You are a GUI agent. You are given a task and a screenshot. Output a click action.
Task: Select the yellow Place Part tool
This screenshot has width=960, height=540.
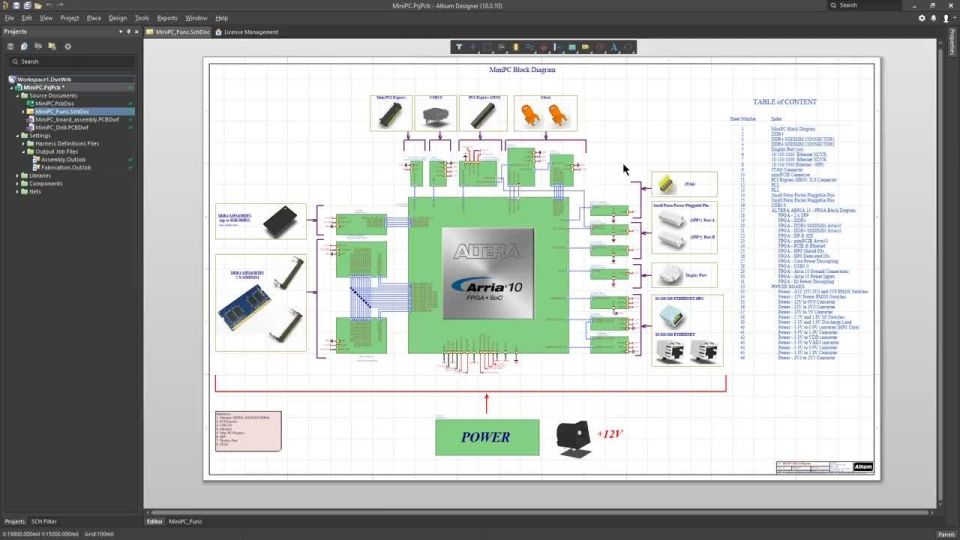[516, 47]
